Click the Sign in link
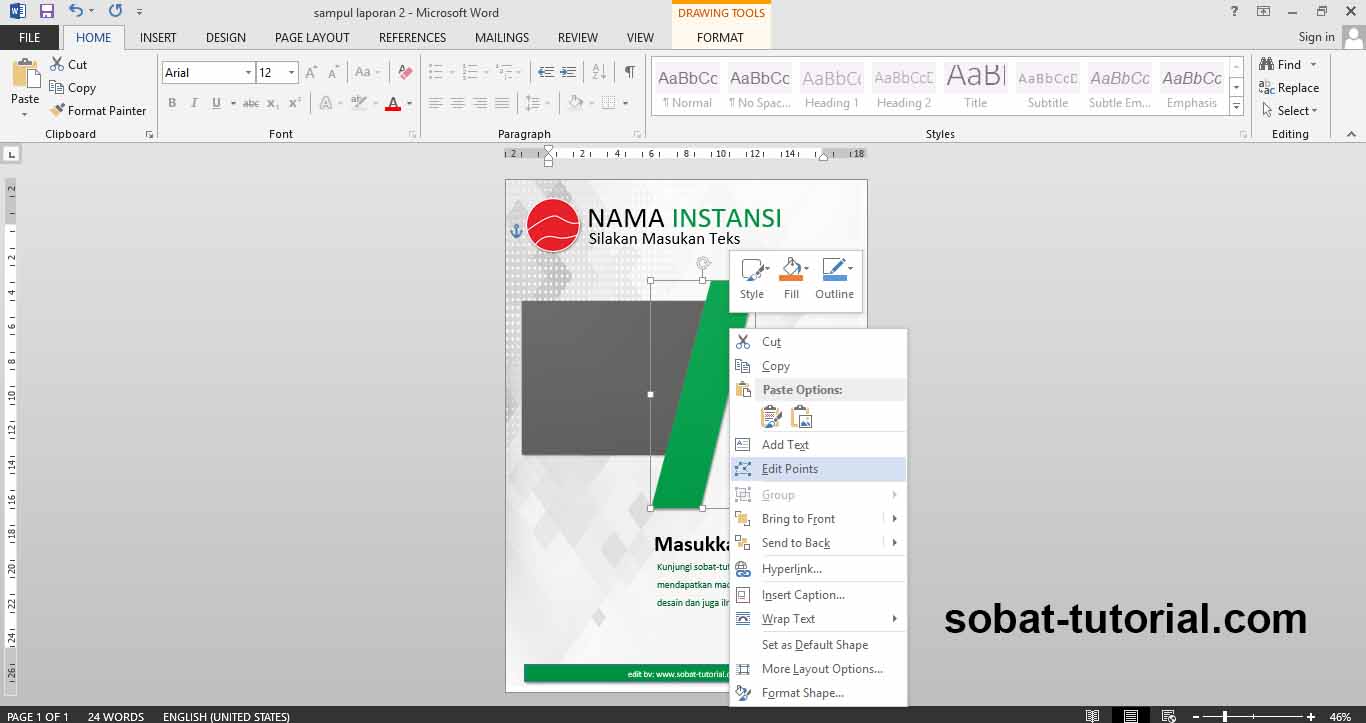The width and height of the screenshot is (1366, 723). 1316,37
